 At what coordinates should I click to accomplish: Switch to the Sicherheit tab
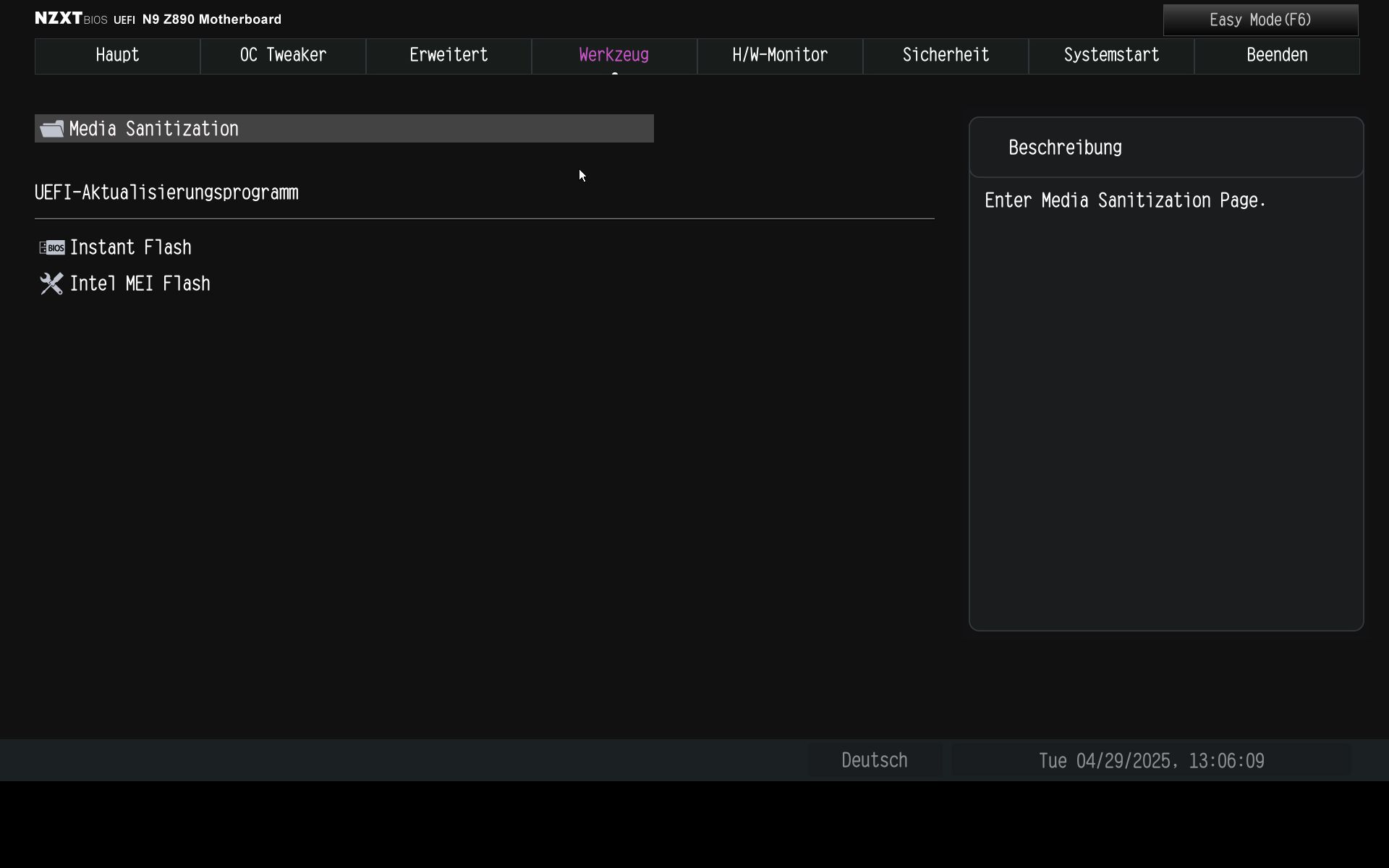click(x=946, y=56)
